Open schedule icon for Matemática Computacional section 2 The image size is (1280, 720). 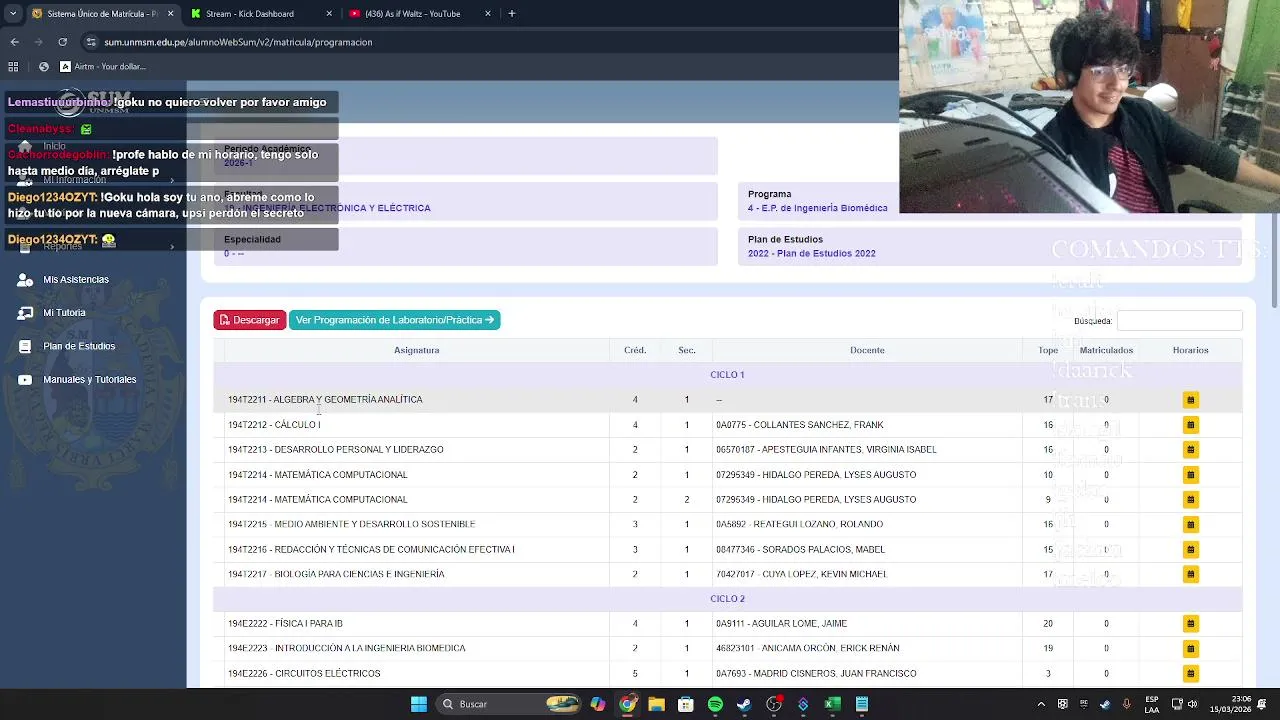pyautogui.click(x=1190, y=499)
